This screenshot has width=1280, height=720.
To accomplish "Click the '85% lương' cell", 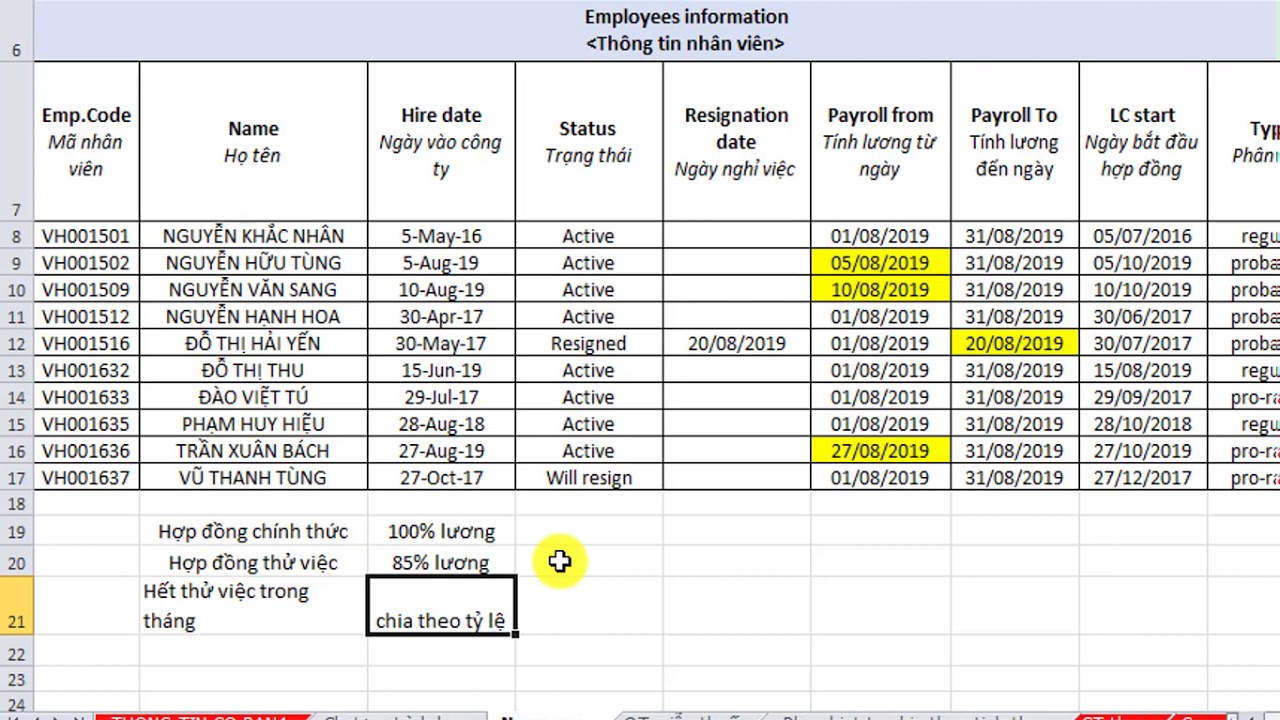I will click(x=441, y=563).
